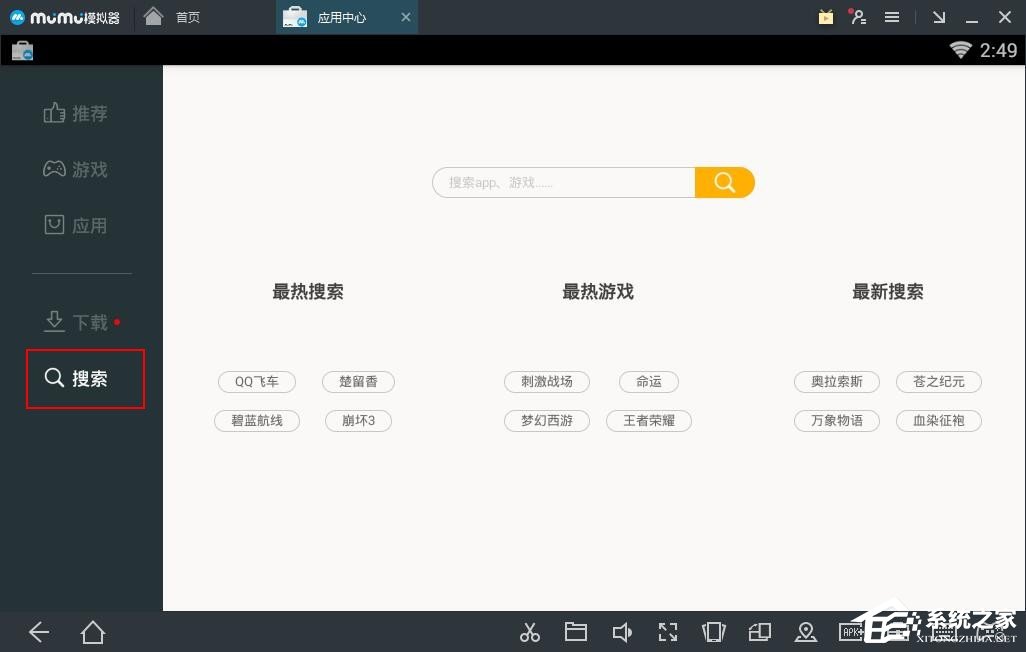1026x652 pixels.
Task: Open the MuMu video icon in title bar
Action: click(826, 17)
